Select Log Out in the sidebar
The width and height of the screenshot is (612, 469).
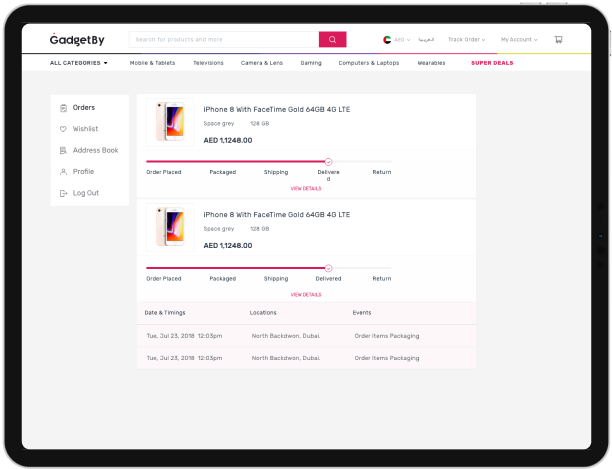pos(85,193)
